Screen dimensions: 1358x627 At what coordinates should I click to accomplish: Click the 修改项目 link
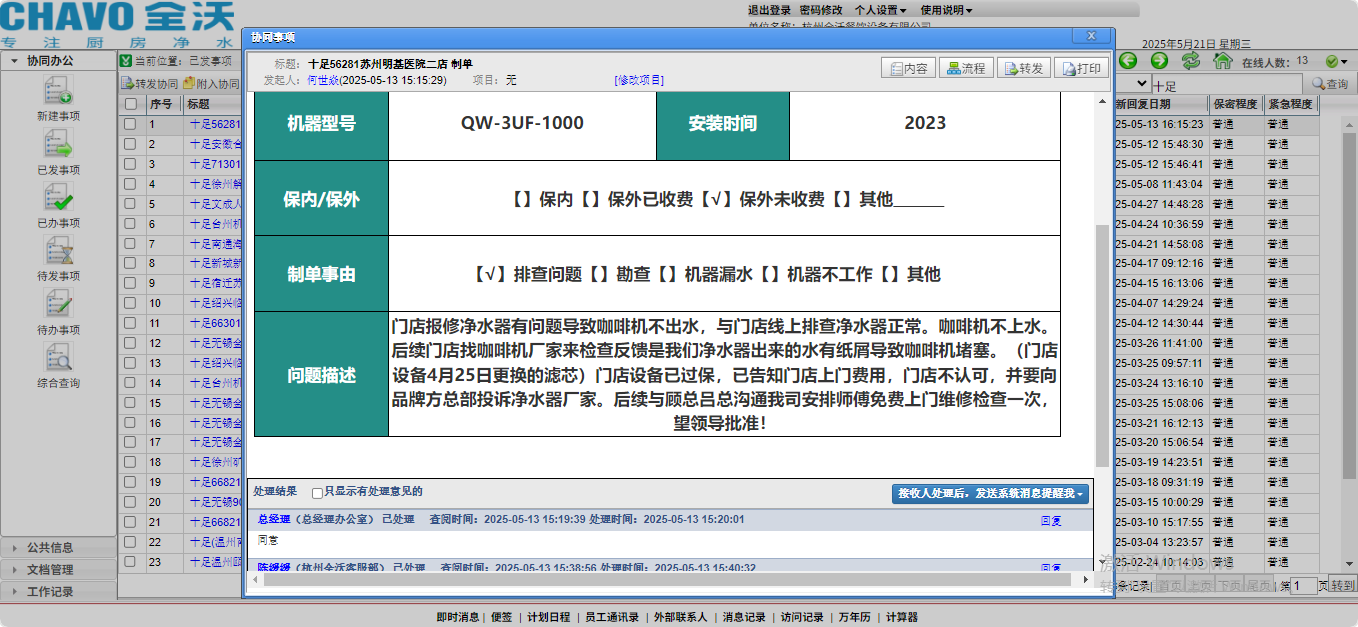[x=639, y=80]
